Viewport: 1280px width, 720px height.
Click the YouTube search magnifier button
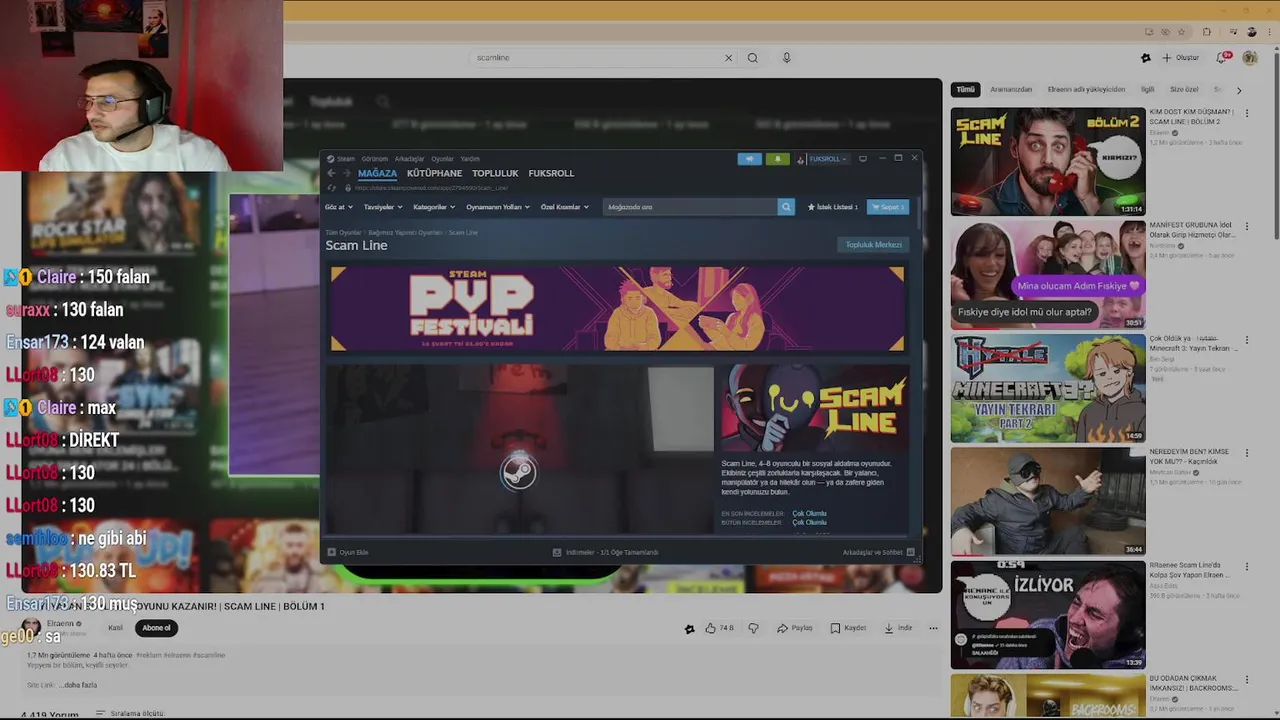(x=753, y=58)
